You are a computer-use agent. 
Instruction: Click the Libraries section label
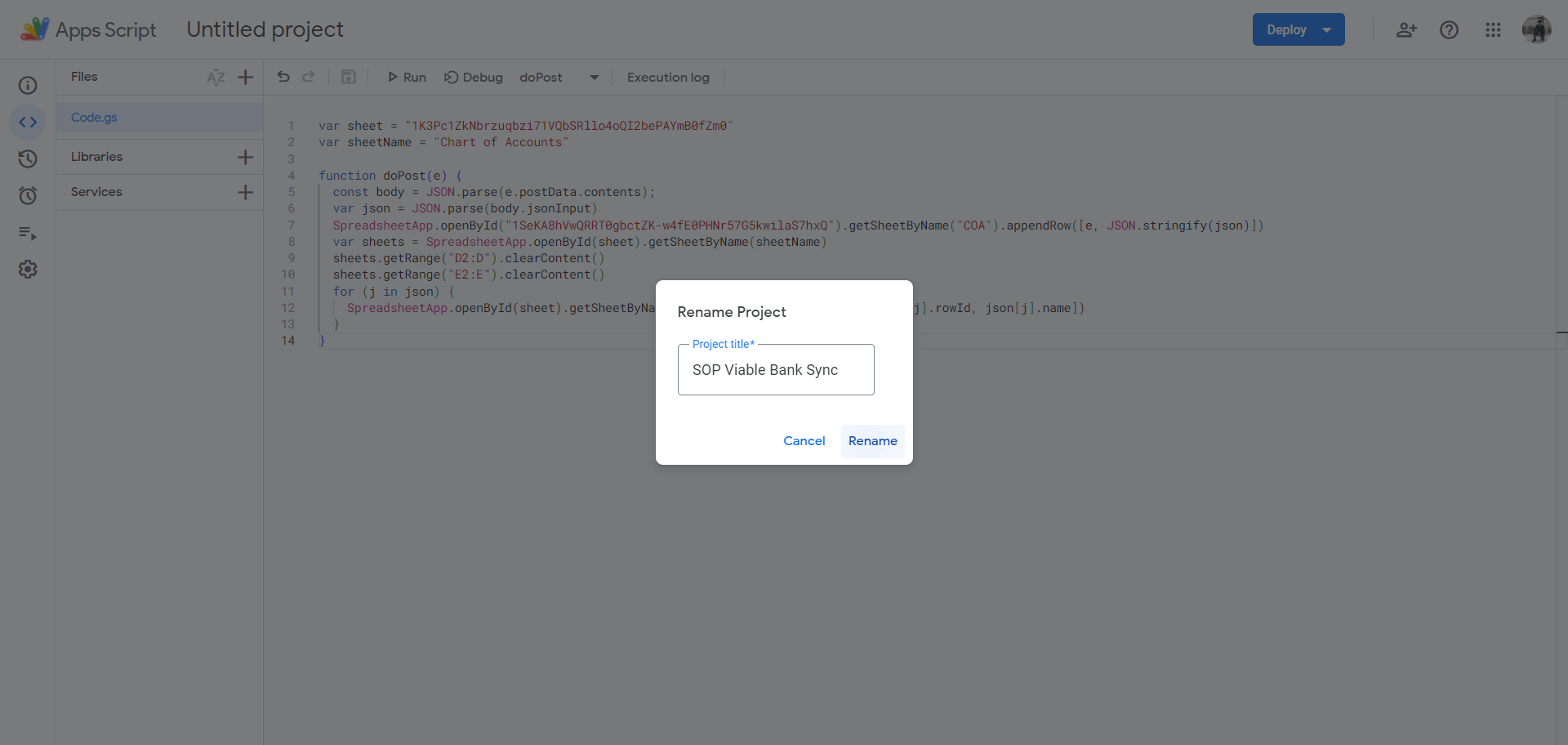[96, 157]
